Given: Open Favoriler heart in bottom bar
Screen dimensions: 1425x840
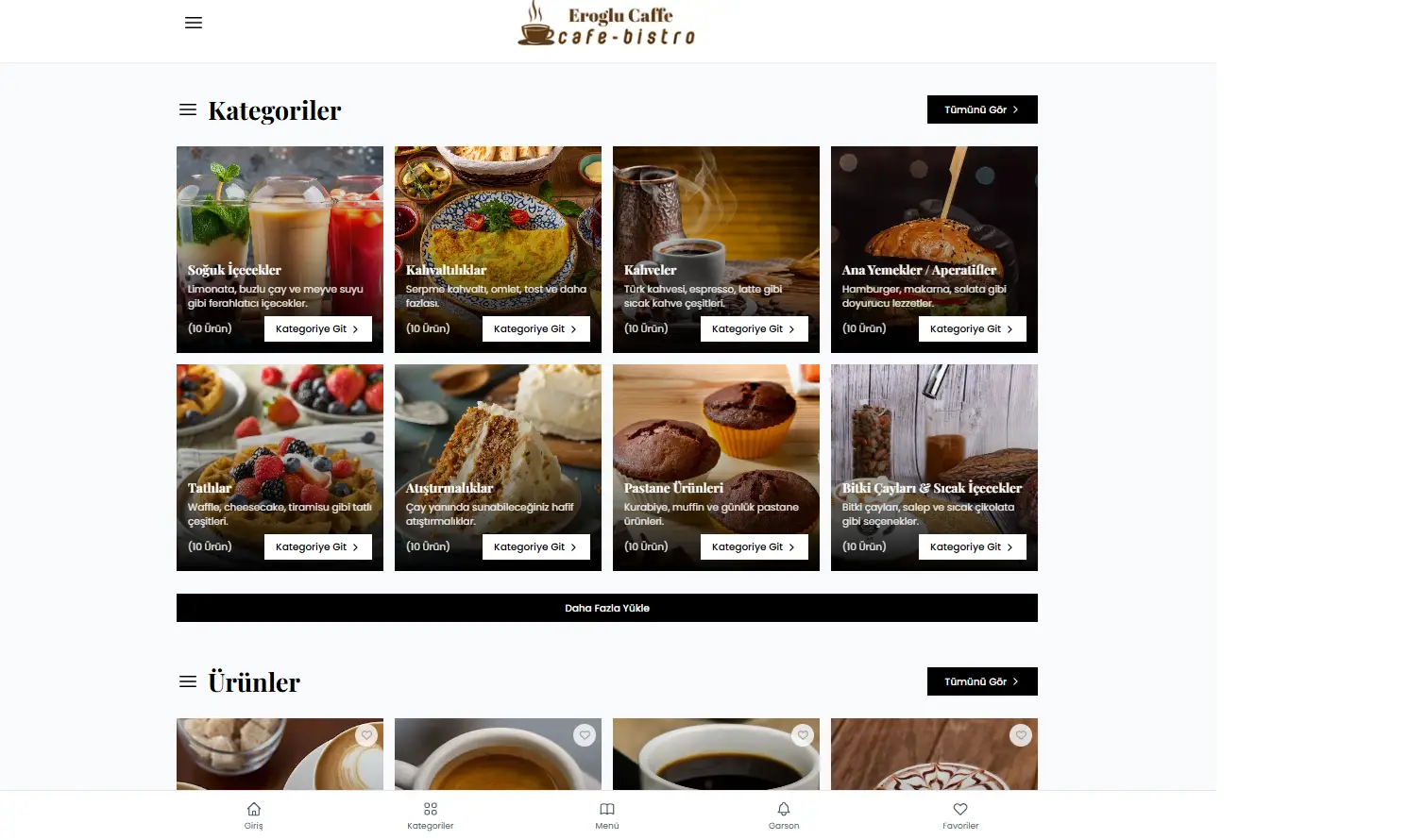Looking at the screenshot, I should (x=960, y=815).
